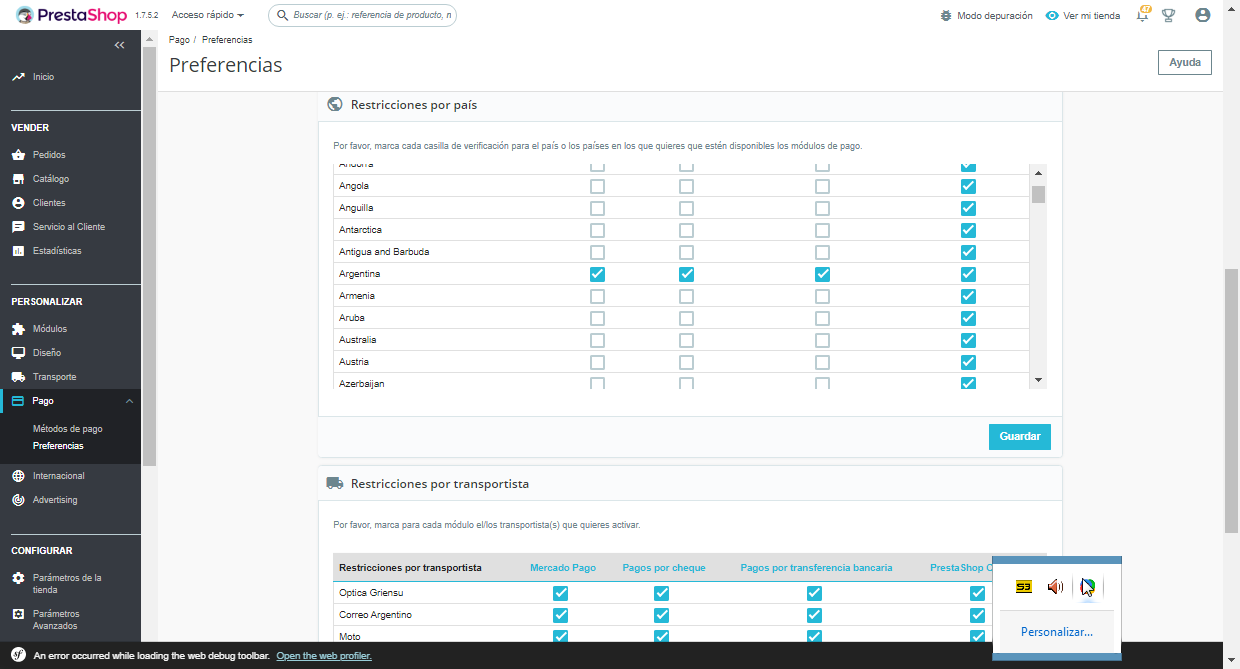The image size is (1240, 669).
Task: Select the Preferencias submenu item
Action: (58, 446)
